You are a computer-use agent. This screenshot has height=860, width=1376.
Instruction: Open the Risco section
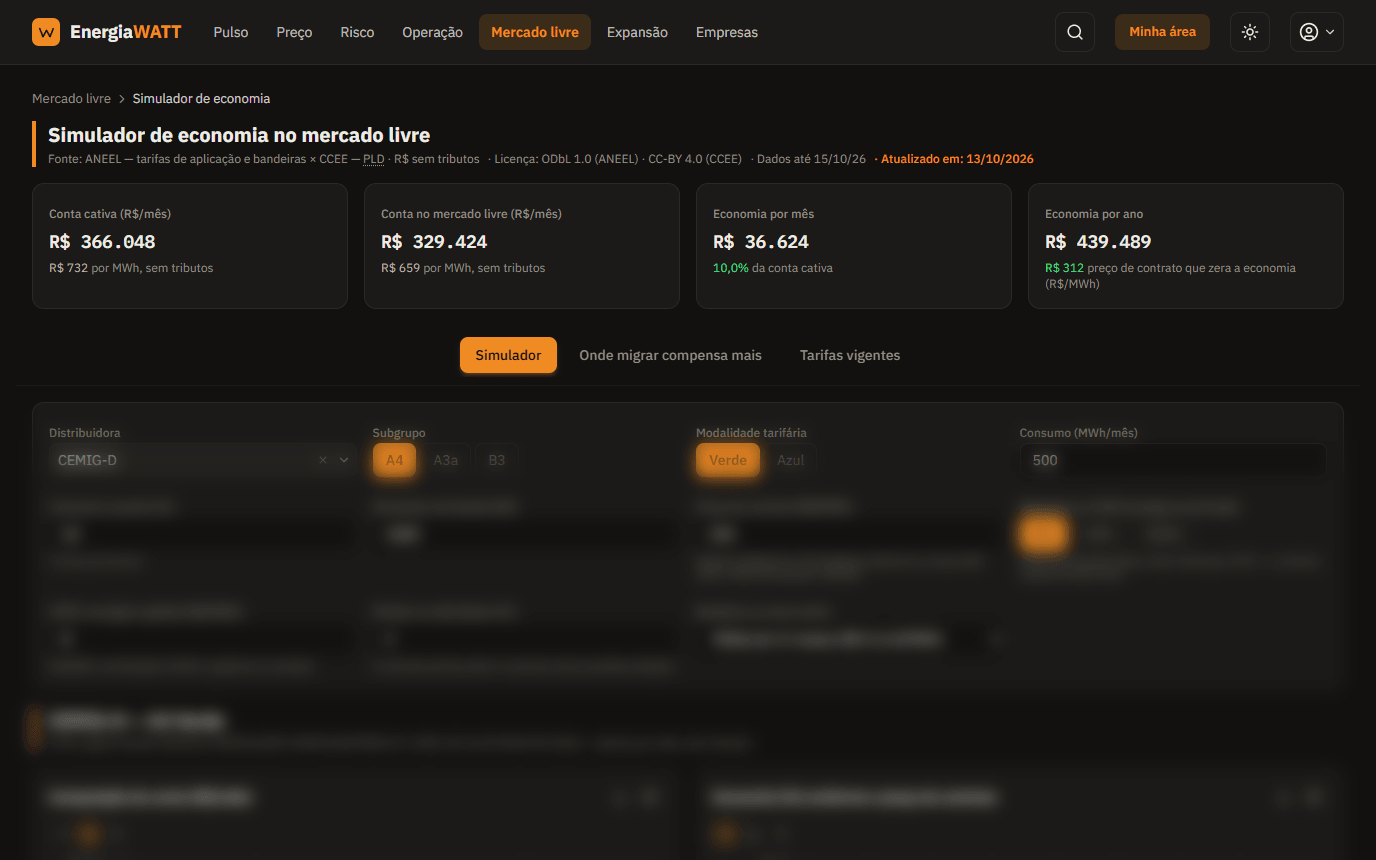coord(357,32)
